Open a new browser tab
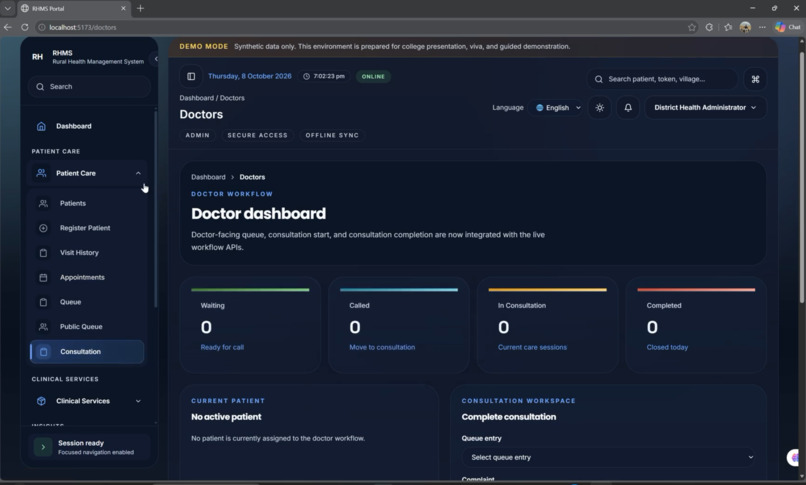Screen dimensions: 806x485 (140, 8)
